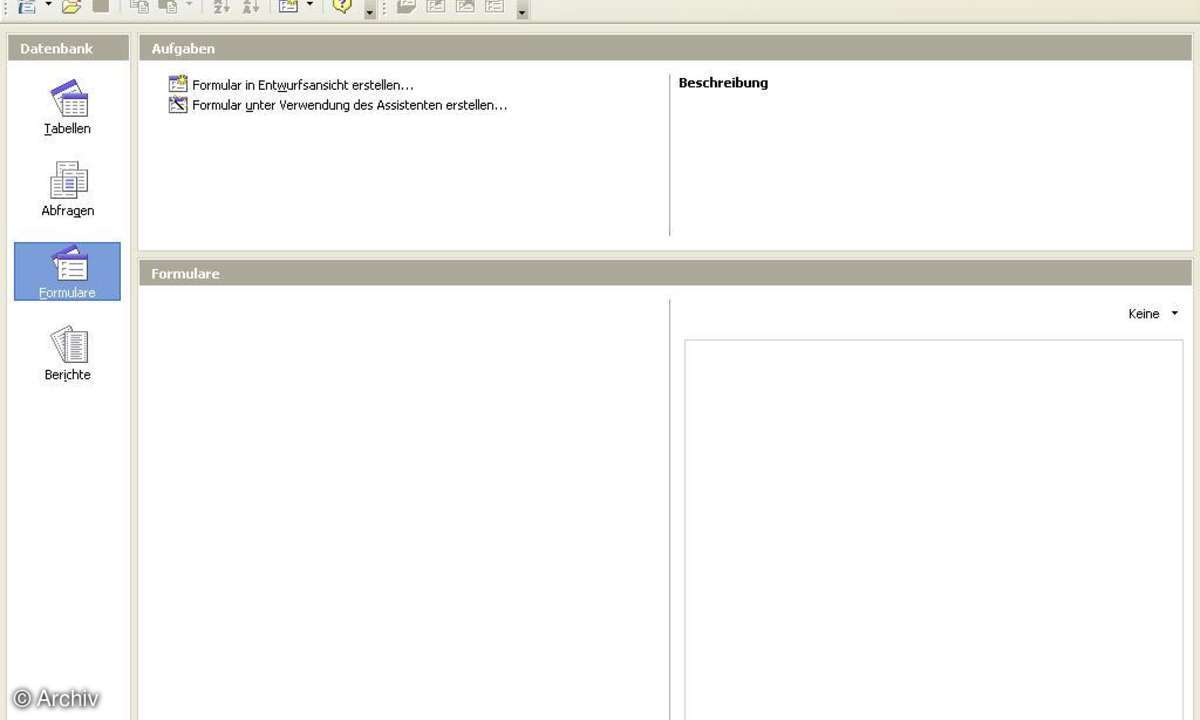Click the new document icon in the toolbar
Viewport: 1200px width, 720px height.
(x=26, y=6)
